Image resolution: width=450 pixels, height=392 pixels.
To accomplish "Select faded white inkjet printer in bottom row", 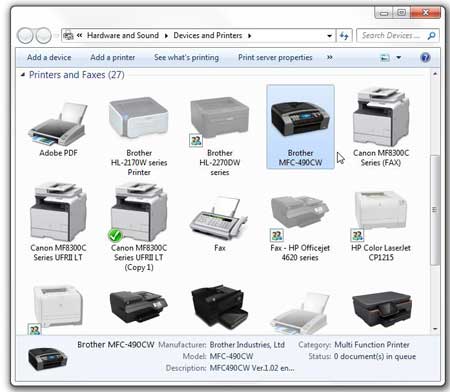I will (x=299, y=313).
